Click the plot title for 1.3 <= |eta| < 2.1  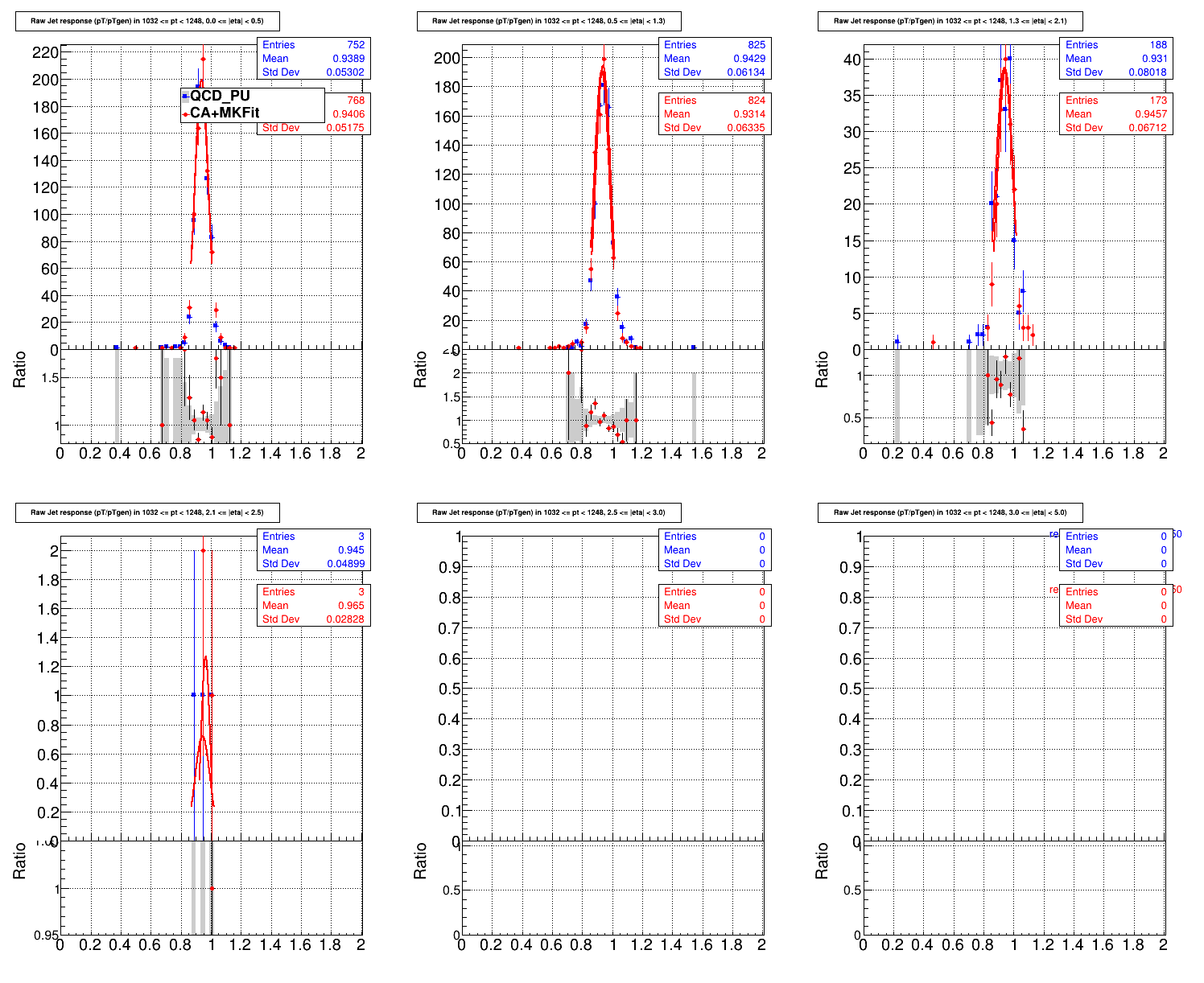pyautogui.click(x=950, y=21)
